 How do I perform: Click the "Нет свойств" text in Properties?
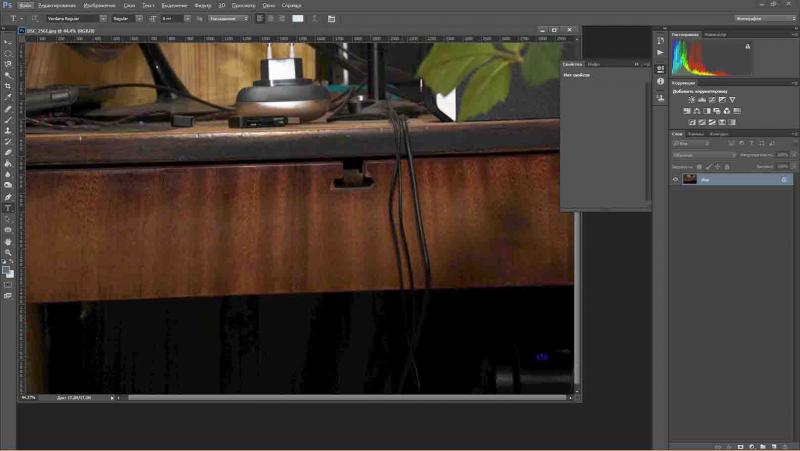click(x=577, y=75)
